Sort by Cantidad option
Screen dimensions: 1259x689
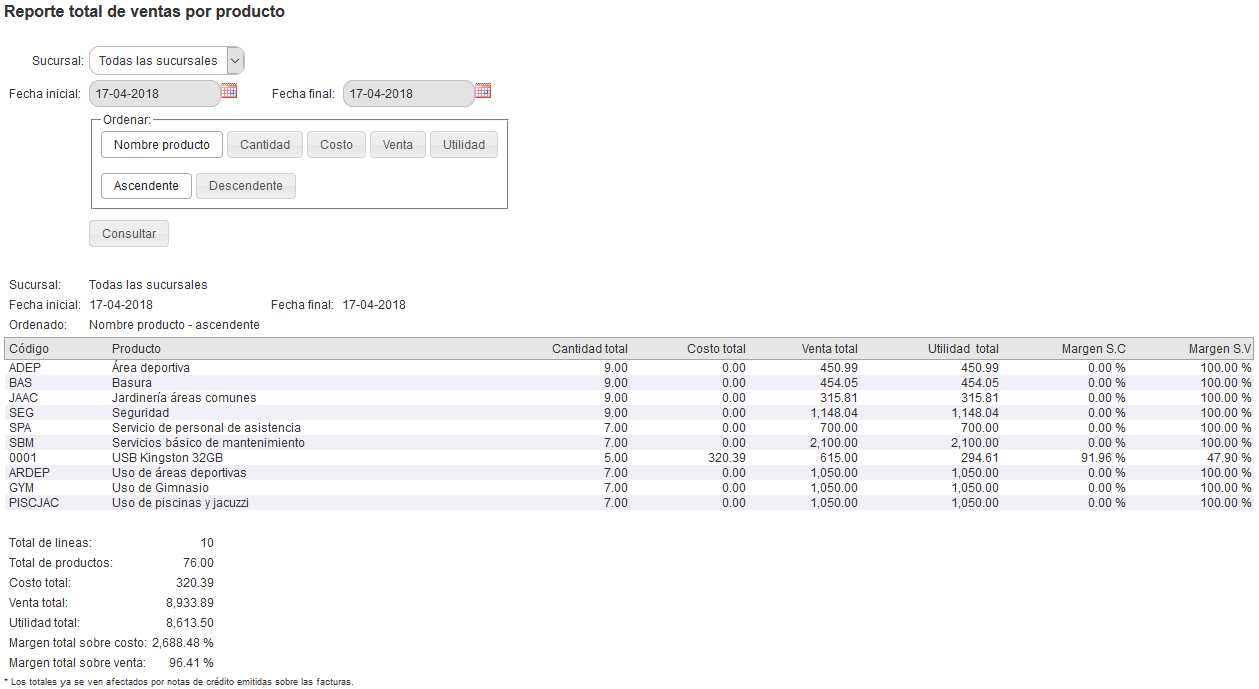pos(265,145)
